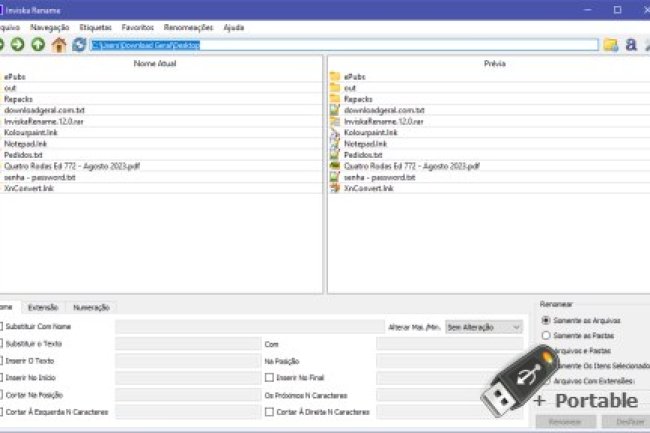The width and height of the screenshot is (650, 433).
Task: Open the Navegação menu
Action: pos(50,27)
